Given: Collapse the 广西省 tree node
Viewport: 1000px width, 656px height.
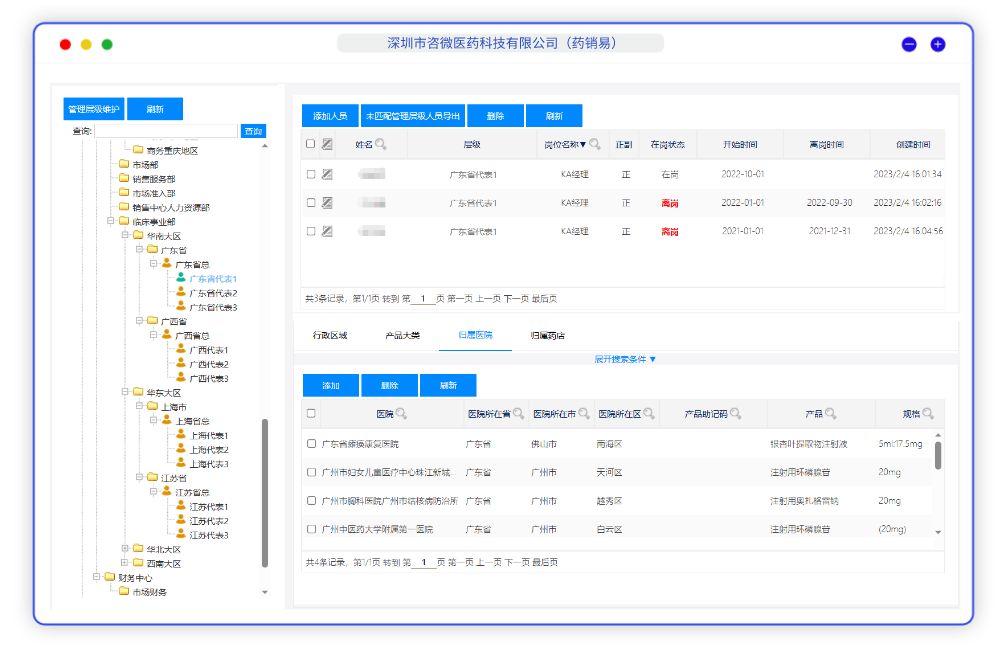Looking at the screenshot, I should point(139,321).
